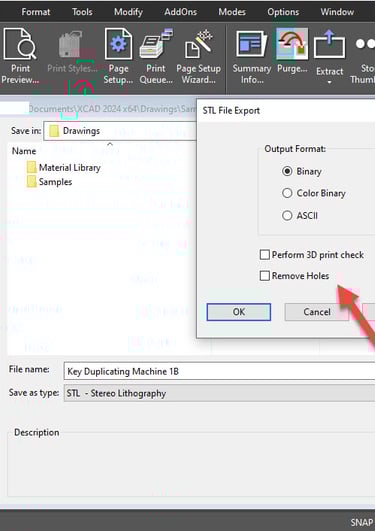Open the Print Queue tool
The width and height of the screenshot is (375, 531).
[x=156, y=56]
